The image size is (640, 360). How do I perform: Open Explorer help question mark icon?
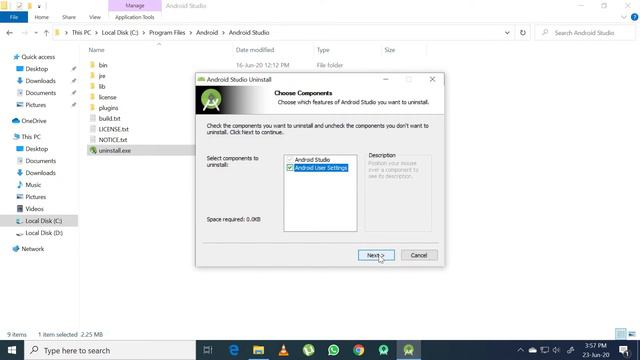(x=634, y=17)
